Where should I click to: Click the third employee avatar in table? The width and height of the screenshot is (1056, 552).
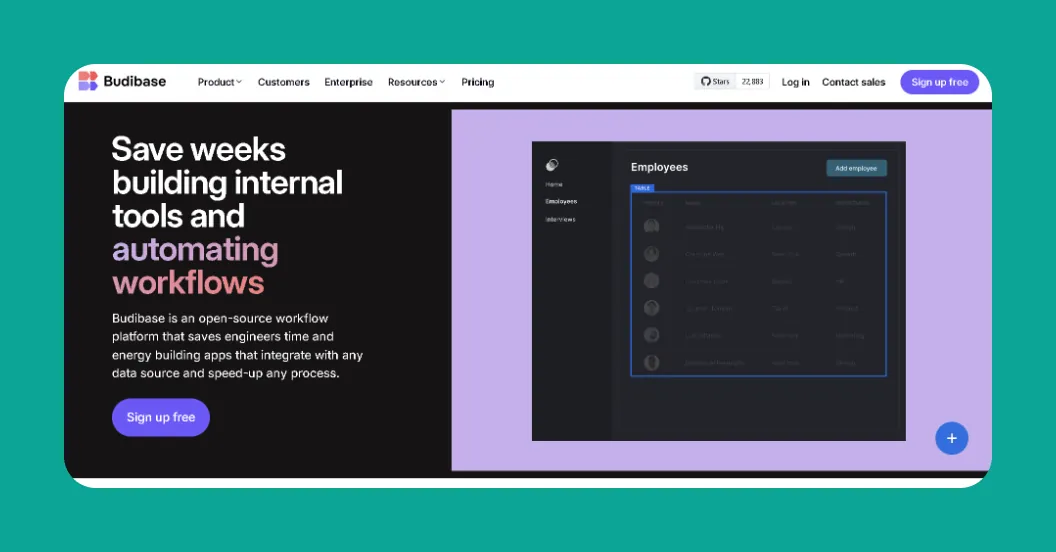point(652,281)
